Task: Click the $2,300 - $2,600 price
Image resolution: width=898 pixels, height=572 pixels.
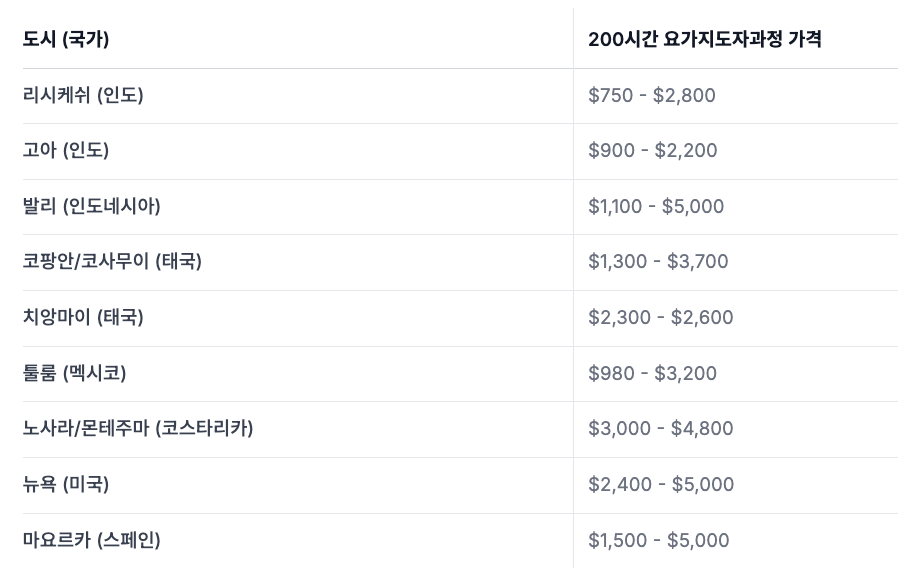Action: point(661,318)
